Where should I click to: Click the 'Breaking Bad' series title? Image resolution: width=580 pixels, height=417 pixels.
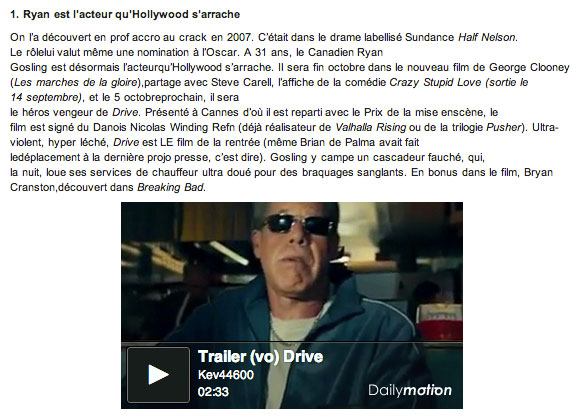pyautogui.click(x=170, y=187)
